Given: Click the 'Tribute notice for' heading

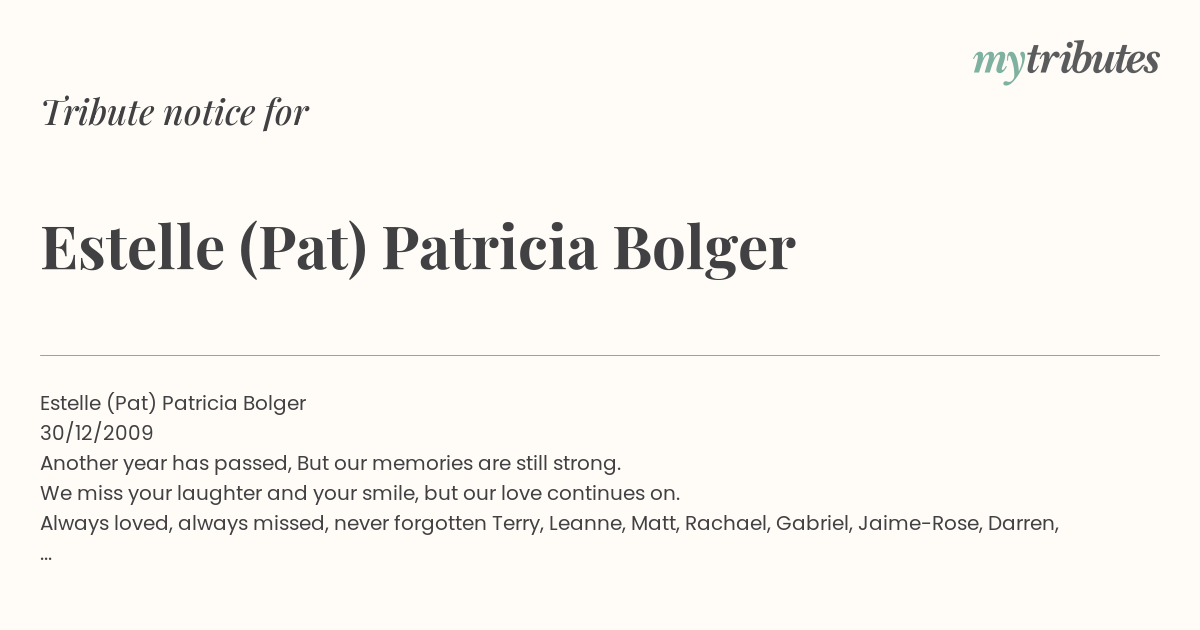Looking at the screenshot, I should (x=174, y=112).
